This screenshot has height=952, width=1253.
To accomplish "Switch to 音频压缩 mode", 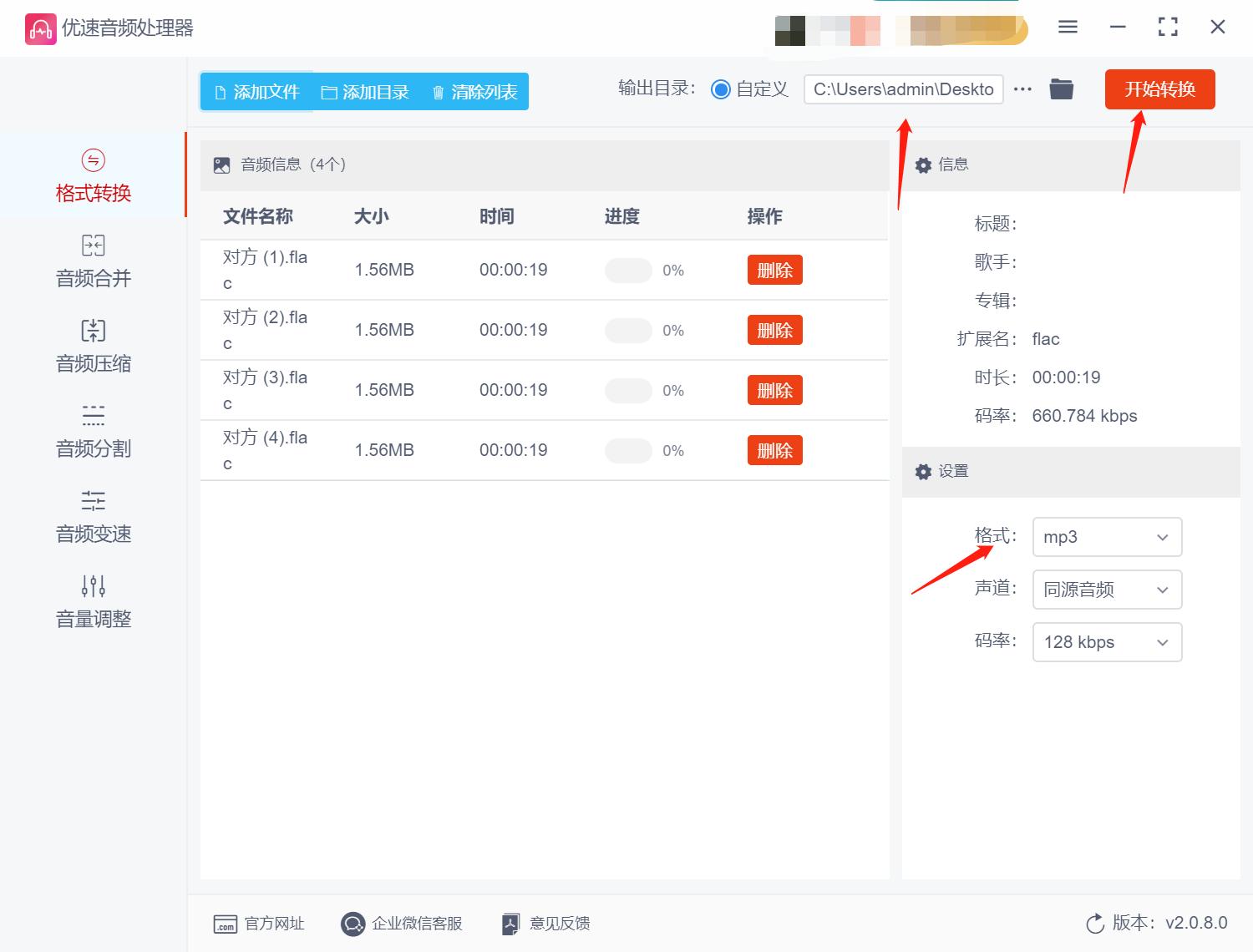I will click(x=92, y=345).
